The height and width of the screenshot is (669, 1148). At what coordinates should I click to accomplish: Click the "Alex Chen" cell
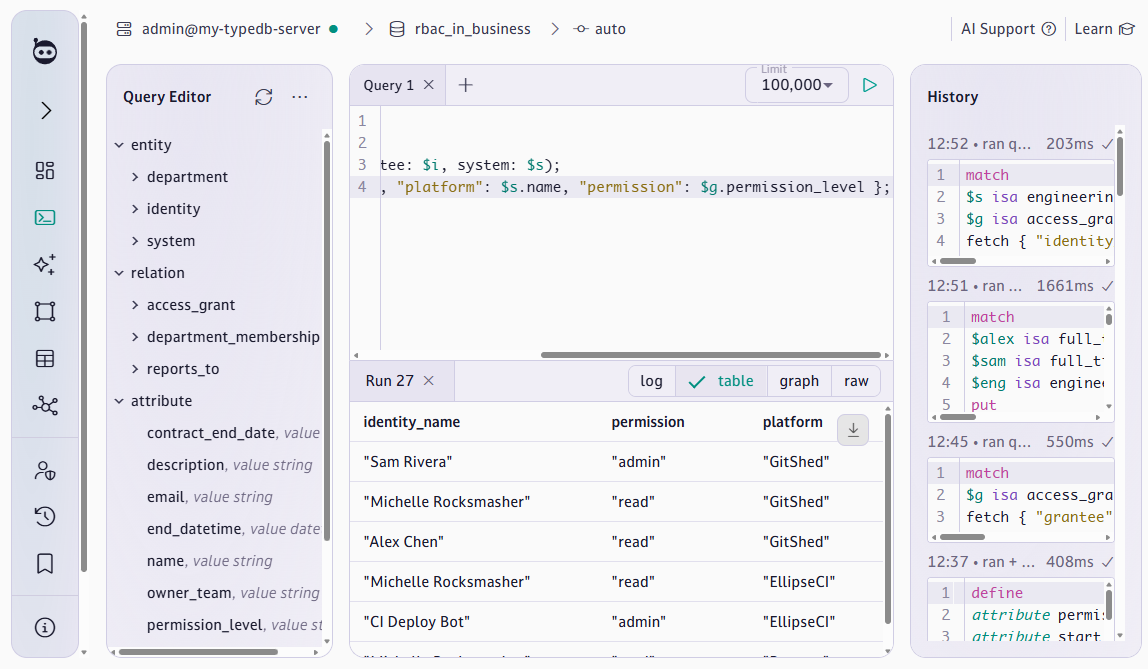coord(403,542)
